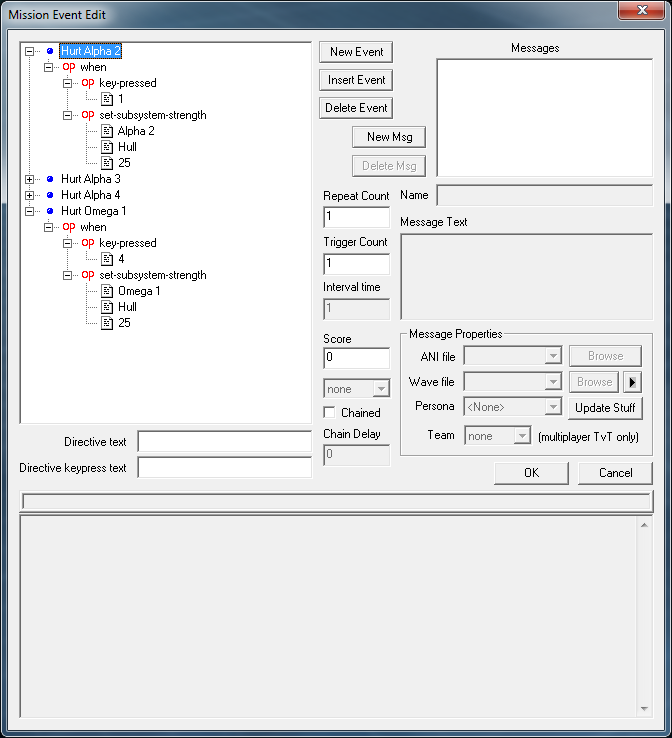
Task: Click the Directive text input field
Action: [224, 441]
